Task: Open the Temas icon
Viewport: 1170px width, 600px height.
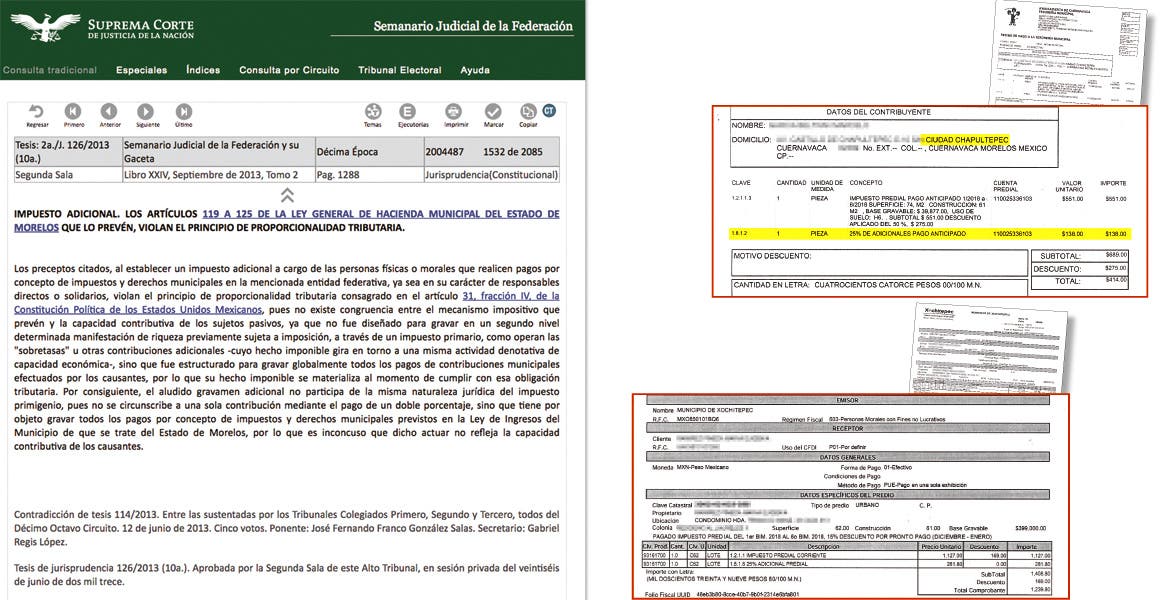Action: (x=372, y=111)
